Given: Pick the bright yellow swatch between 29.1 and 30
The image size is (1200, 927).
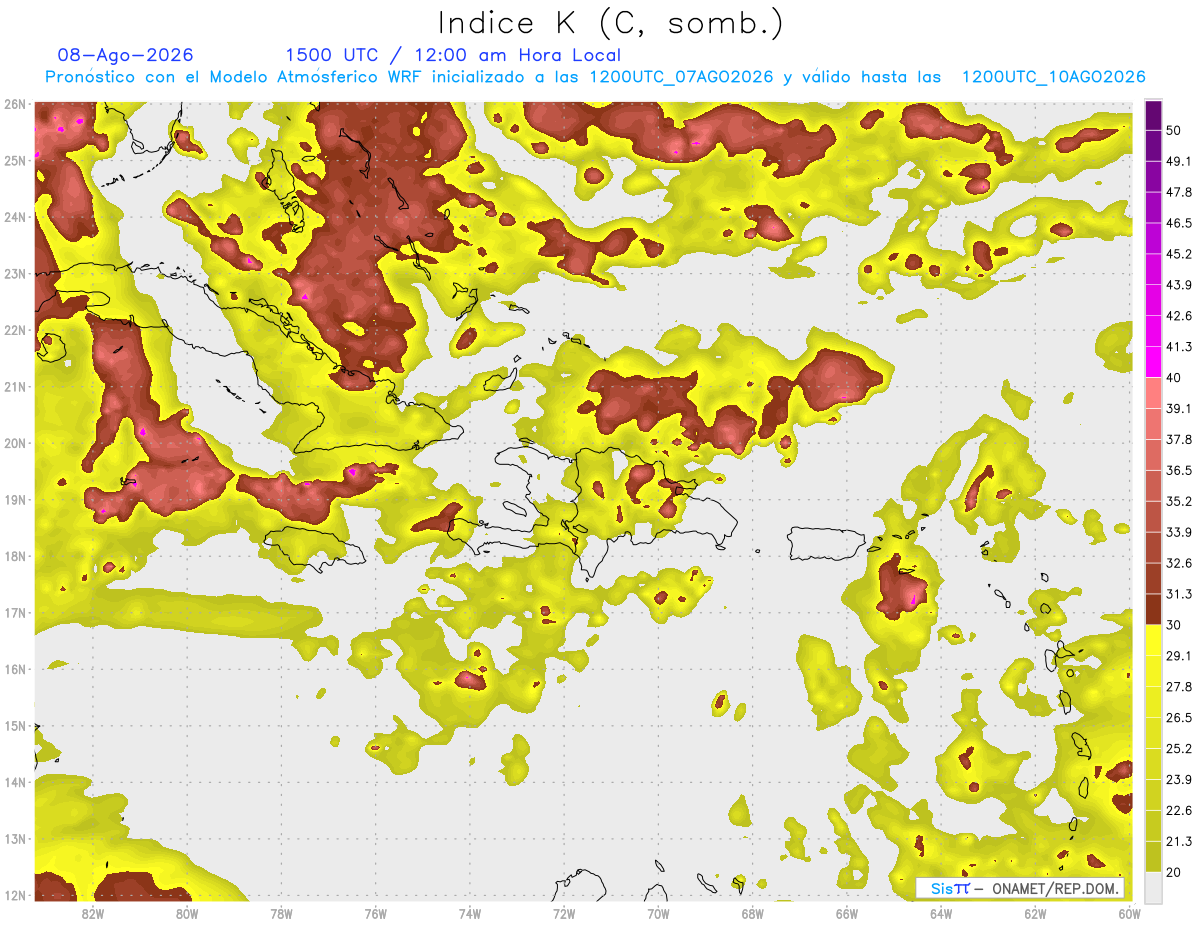Looking at the screenshot, I should coord(1153,640).
